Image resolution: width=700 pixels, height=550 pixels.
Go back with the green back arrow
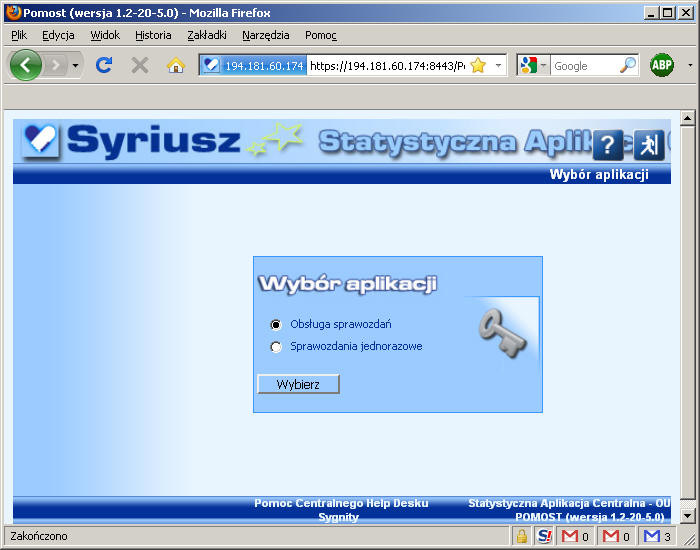[x=25, y=66]
